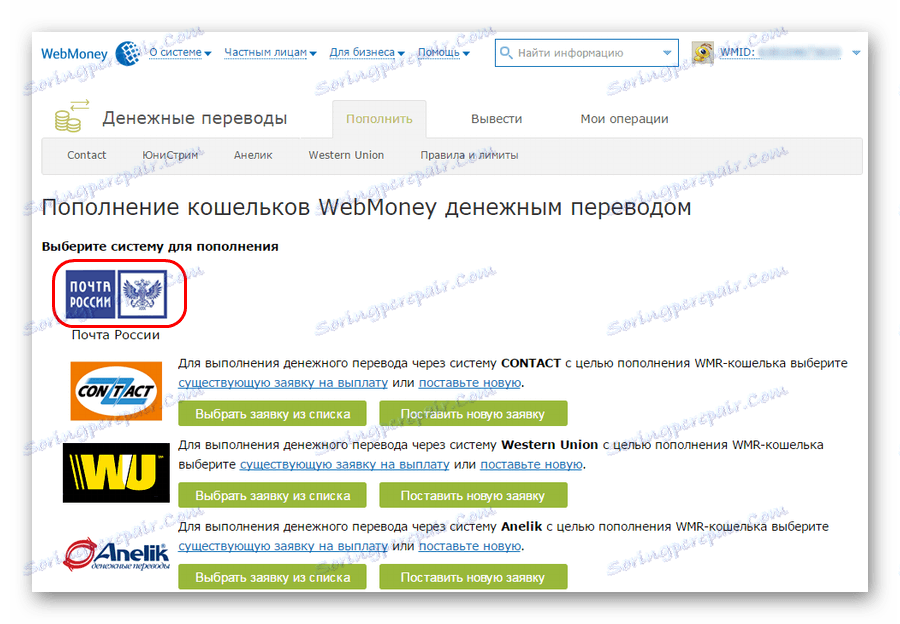Viewport: 900px width, 624px height.
Task: Select the Анелик submenu item
Action: click(x=253, y=155)
